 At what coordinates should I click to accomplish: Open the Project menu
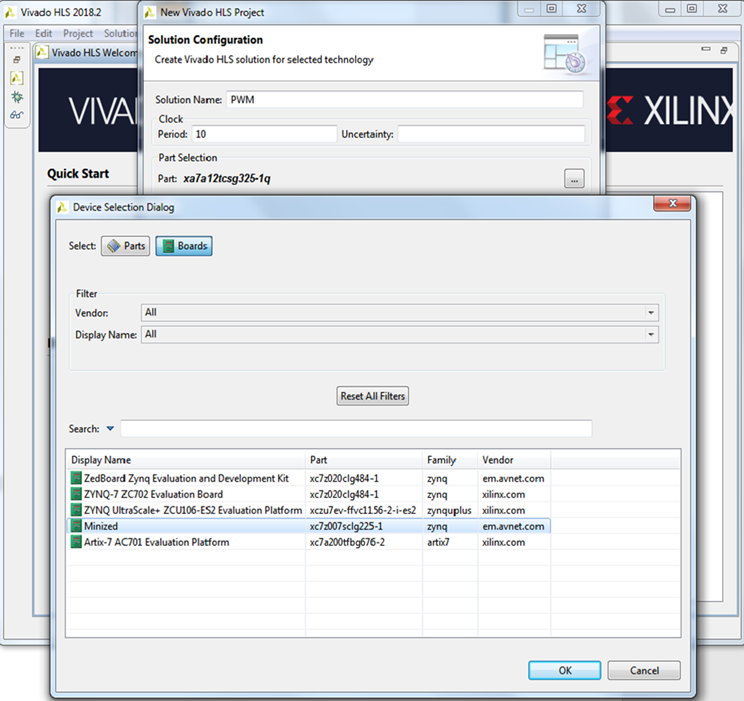[78, 33]
